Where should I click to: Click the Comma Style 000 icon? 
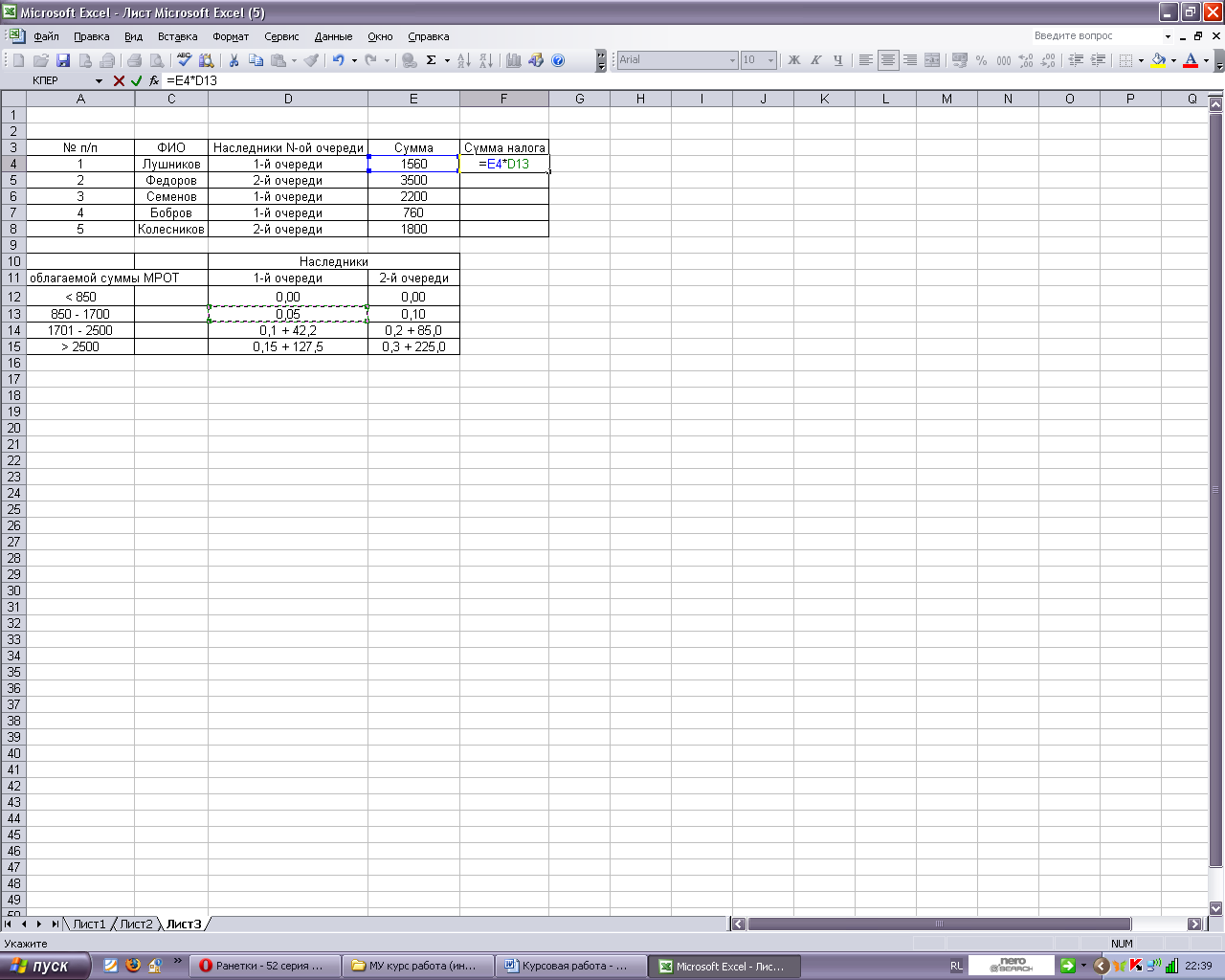[x=1004, y=60]
